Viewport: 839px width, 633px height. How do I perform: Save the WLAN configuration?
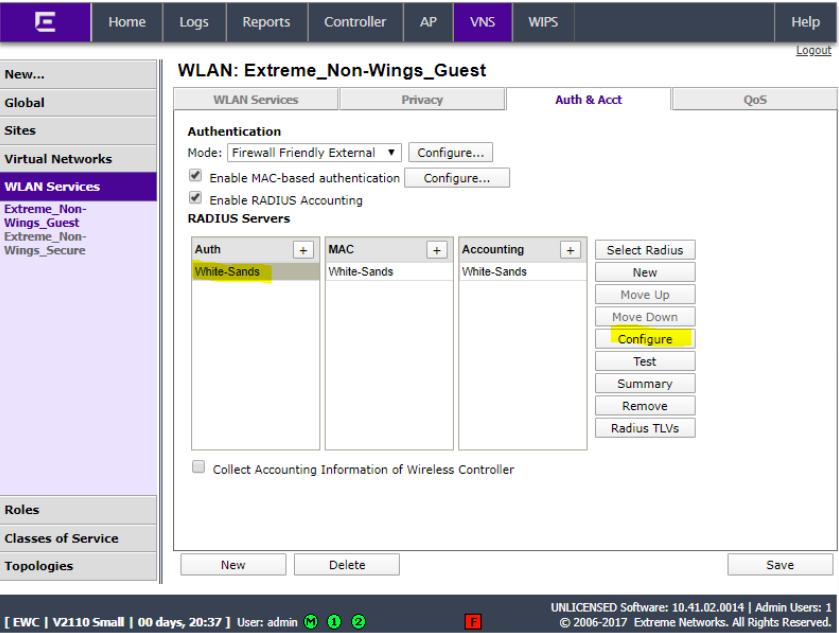[x=780, y=565]
